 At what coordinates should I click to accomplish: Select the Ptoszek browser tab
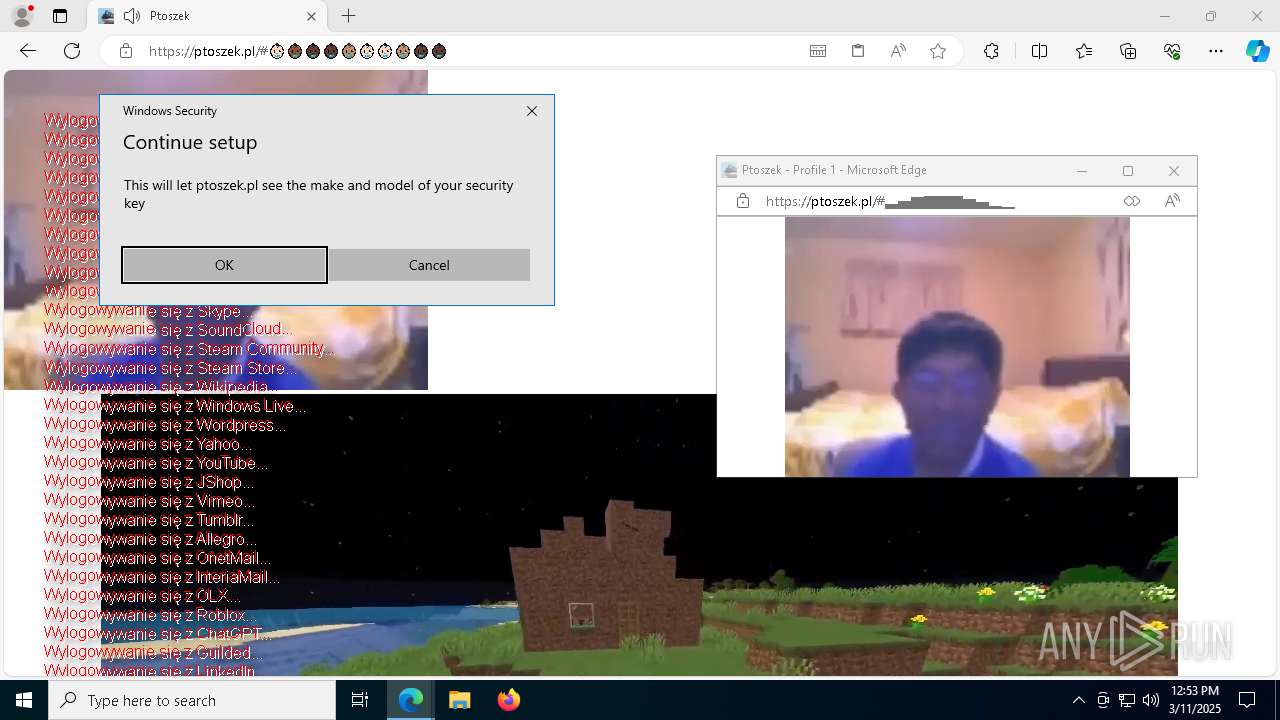tap(208, 16)
